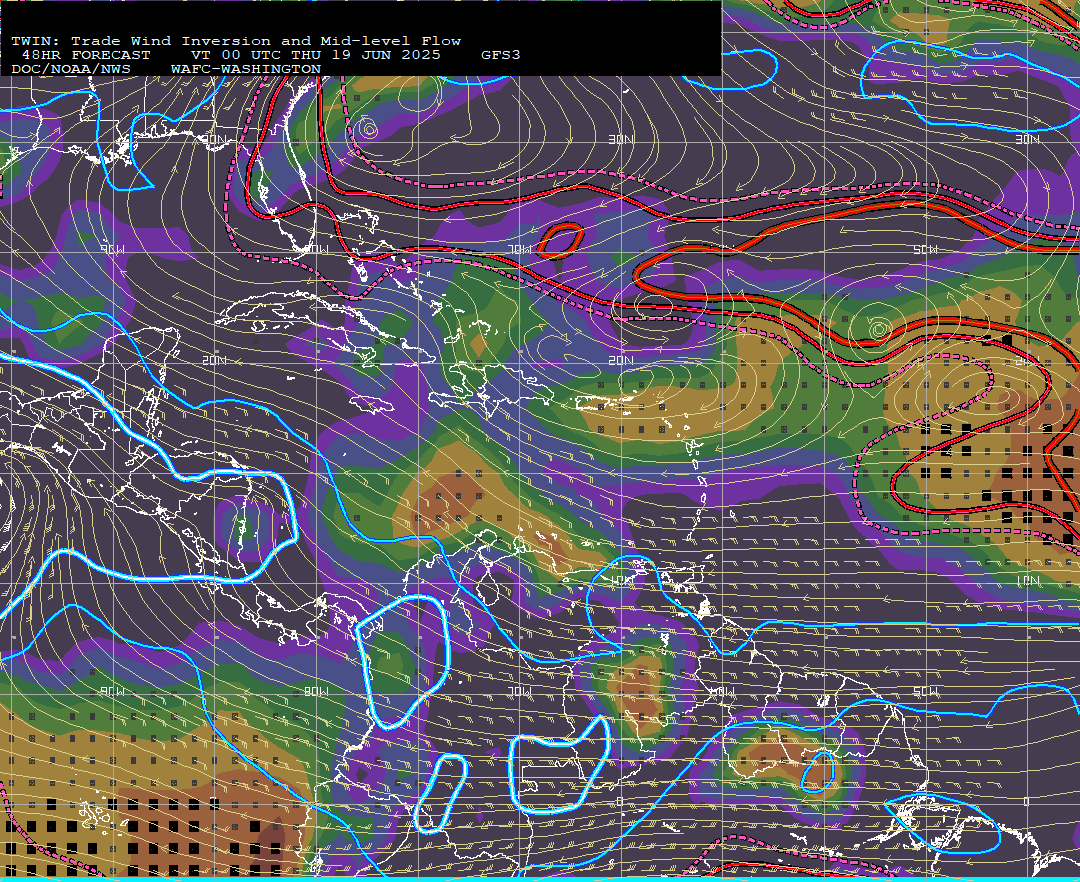
Task: Click valid time 'VT 00 UTC THU 19 JUN 2025'
Action: click(315, 55)
